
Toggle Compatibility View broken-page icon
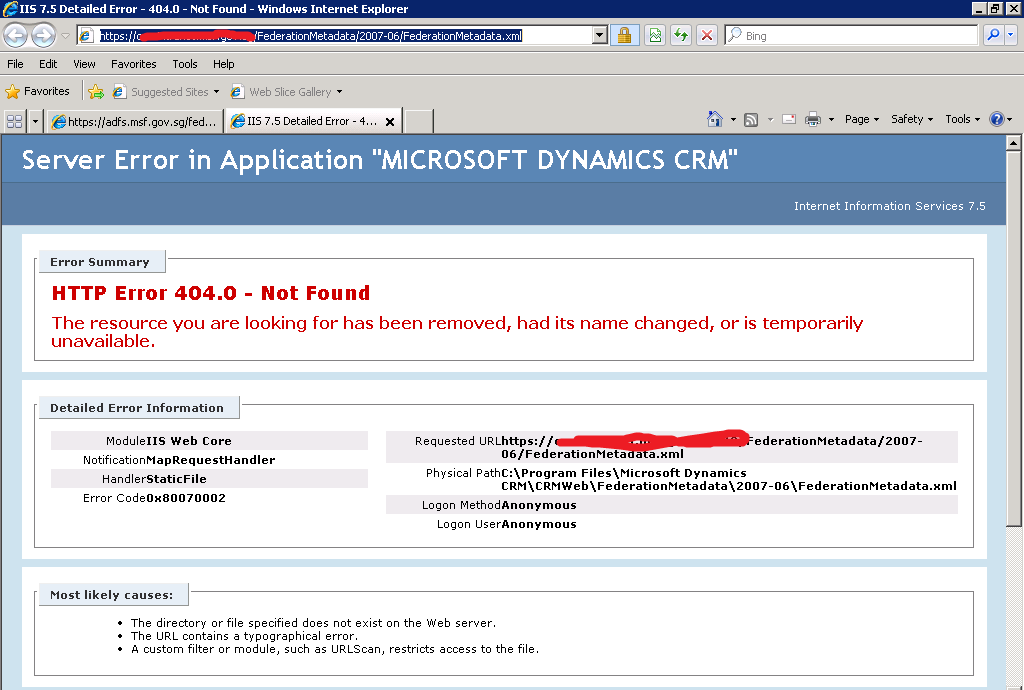point(655,35)
